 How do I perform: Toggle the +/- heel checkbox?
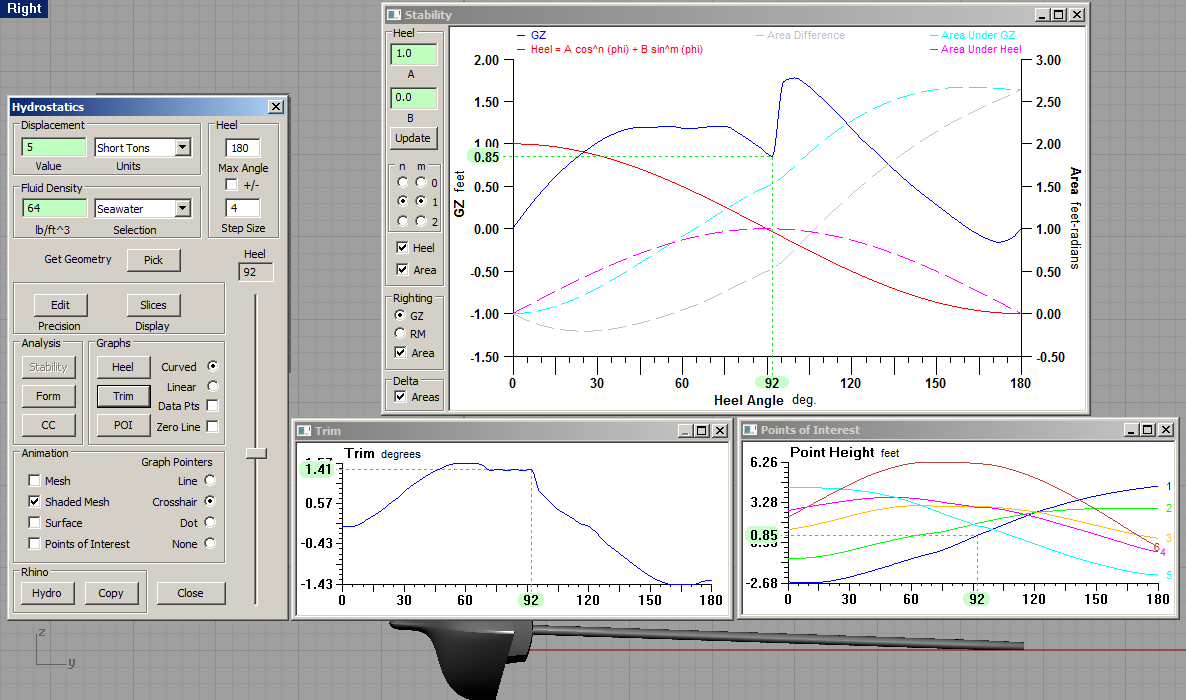pos(231,185)
